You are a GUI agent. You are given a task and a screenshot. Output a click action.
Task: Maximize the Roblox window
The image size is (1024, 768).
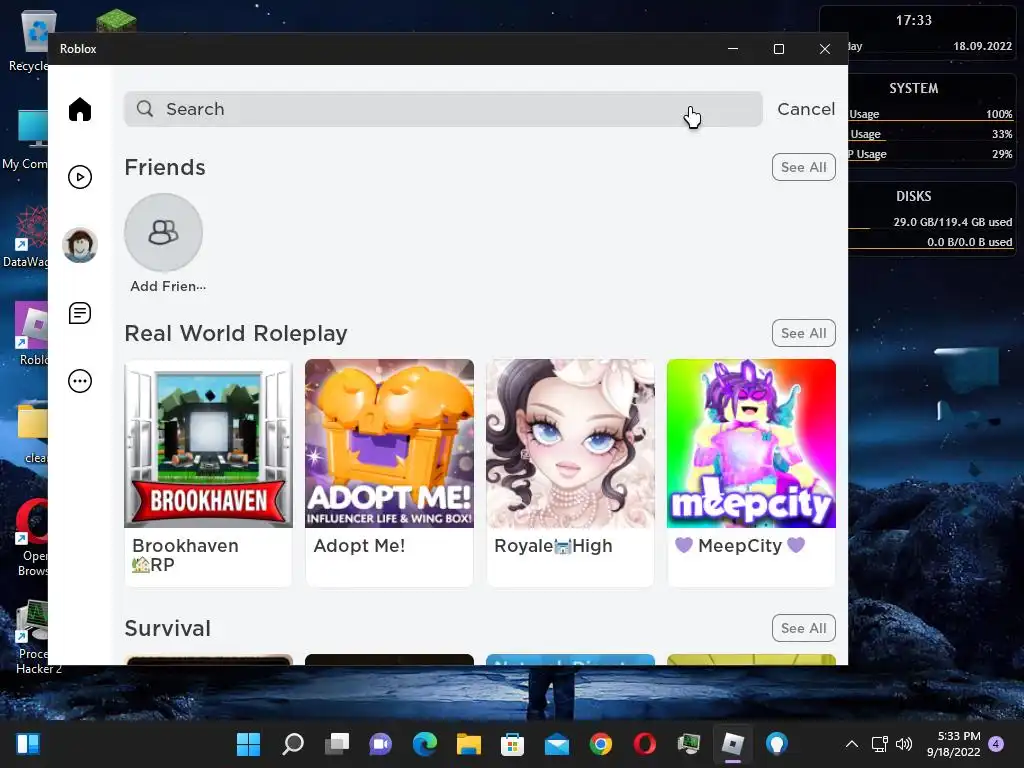pyautogui.click(x=778, y=49)
